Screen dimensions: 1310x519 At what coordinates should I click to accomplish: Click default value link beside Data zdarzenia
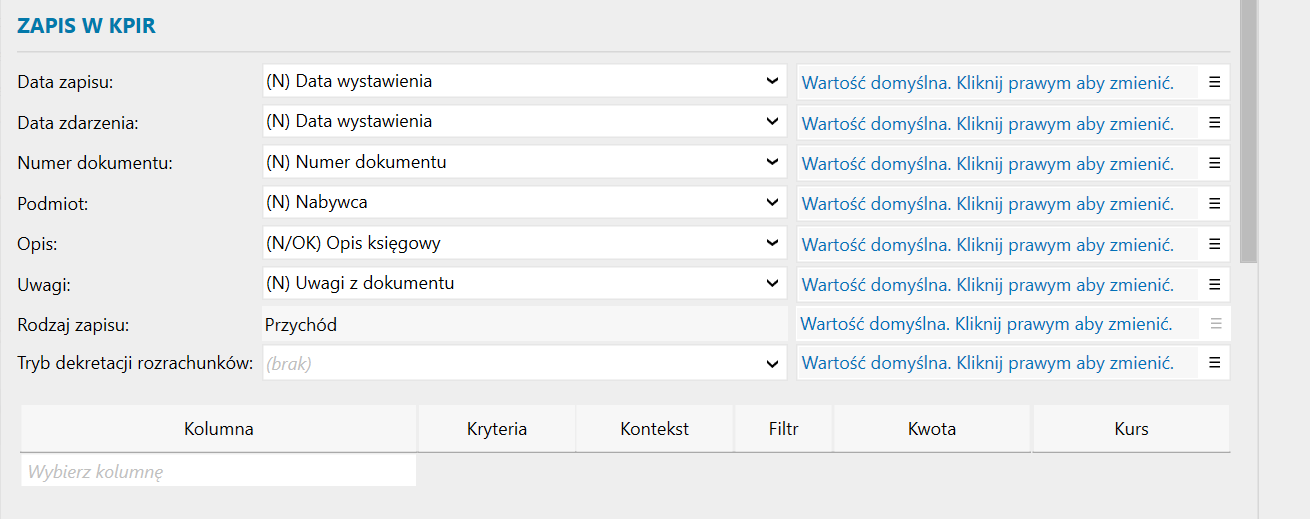pos(987,124)
